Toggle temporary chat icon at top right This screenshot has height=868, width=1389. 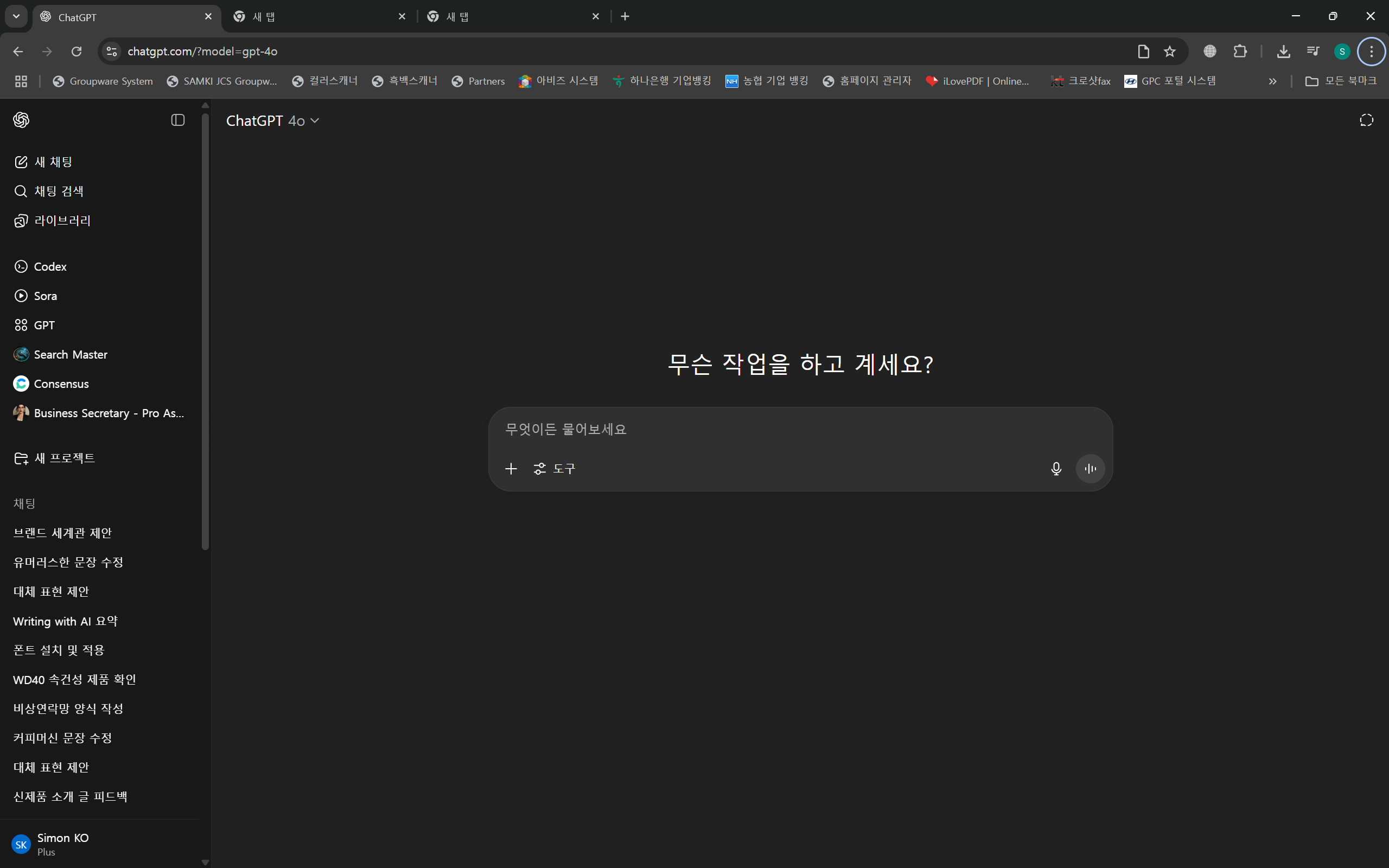pyautogui.click(x=1367, y=120)
